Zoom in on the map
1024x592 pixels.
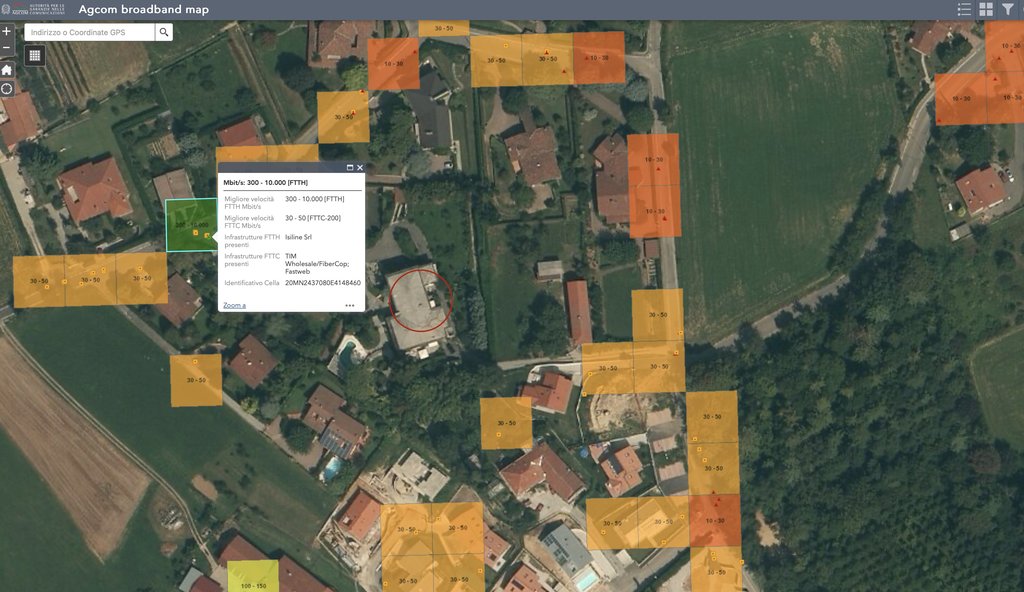tap(7, 31)
